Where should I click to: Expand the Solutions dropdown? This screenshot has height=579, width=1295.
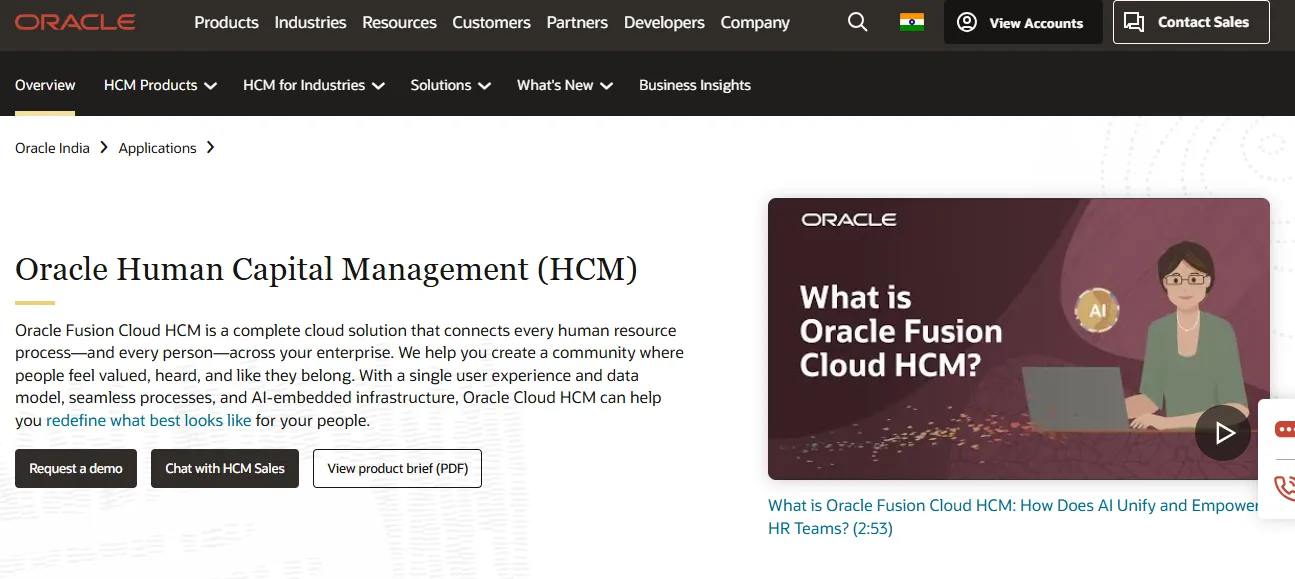(x=451, y=85)
